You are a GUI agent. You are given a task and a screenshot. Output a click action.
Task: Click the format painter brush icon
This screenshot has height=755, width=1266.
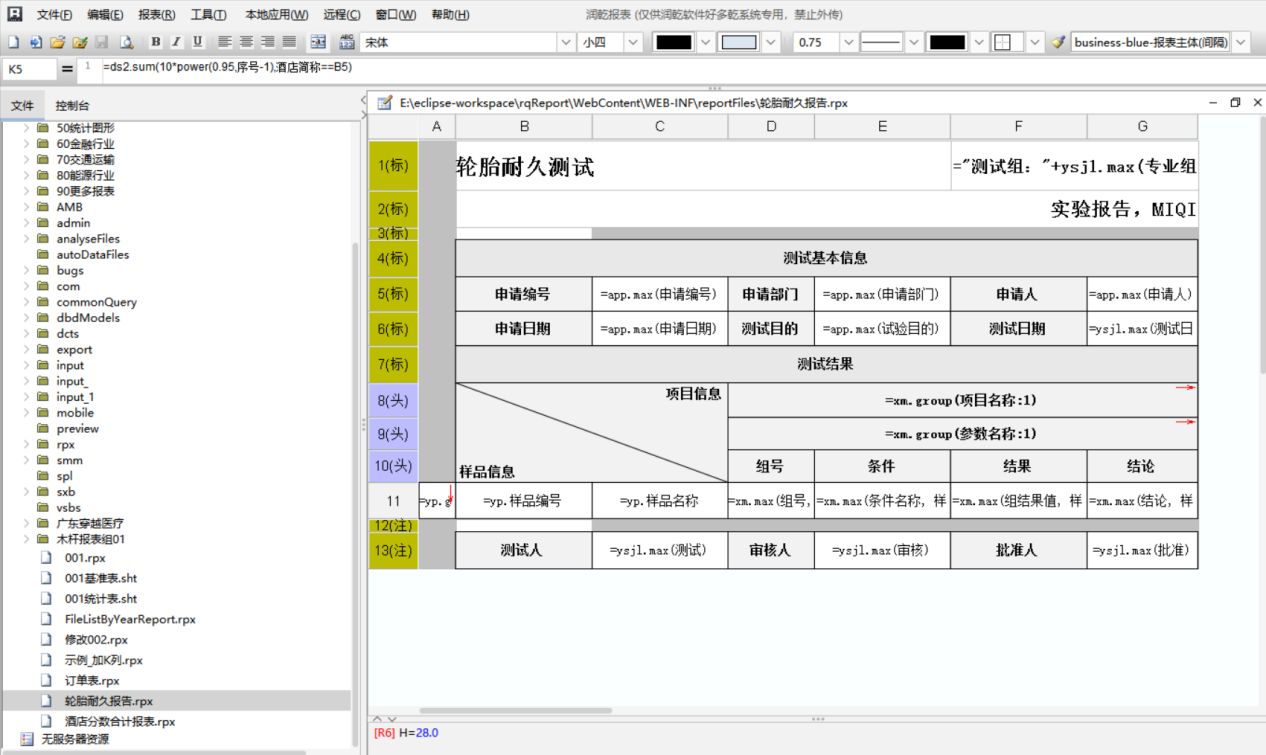click(1058, 42)
